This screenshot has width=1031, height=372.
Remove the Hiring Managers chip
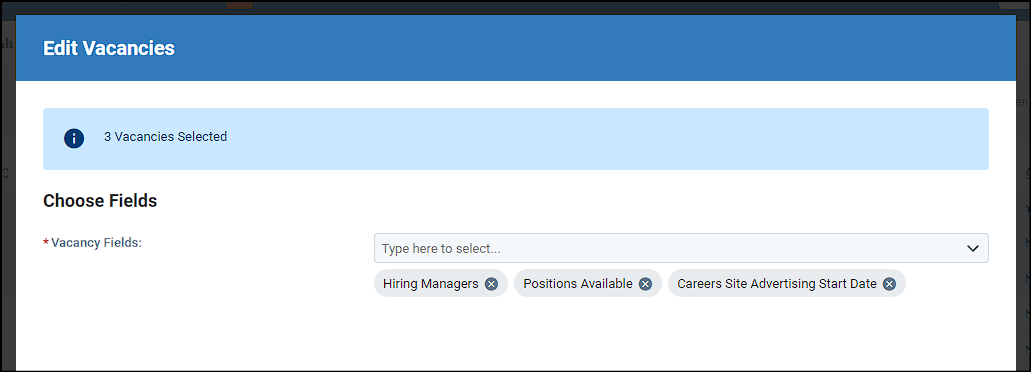tap(491, 284)
